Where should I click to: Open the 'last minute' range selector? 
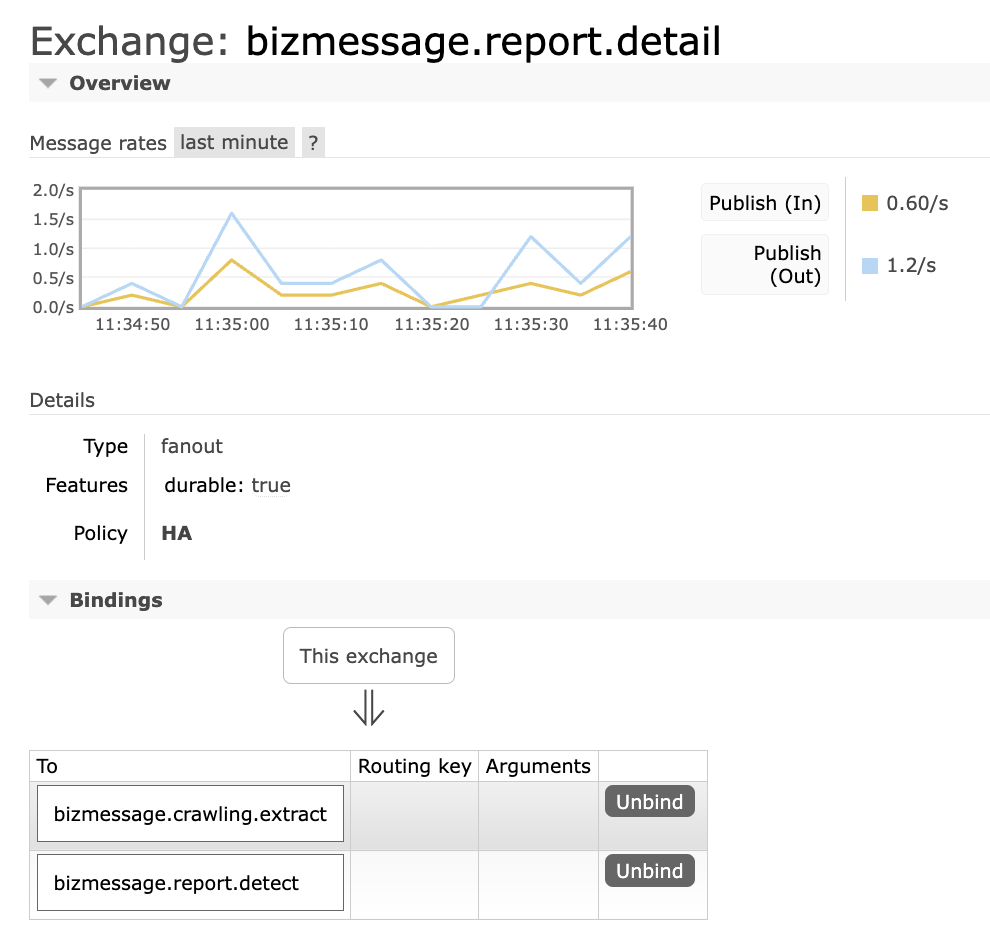click(234, 143)
